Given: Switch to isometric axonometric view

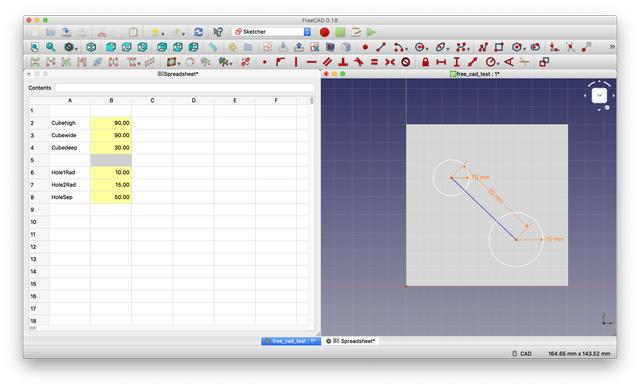Looking at the screenshot, I should (x=91, y=47).
